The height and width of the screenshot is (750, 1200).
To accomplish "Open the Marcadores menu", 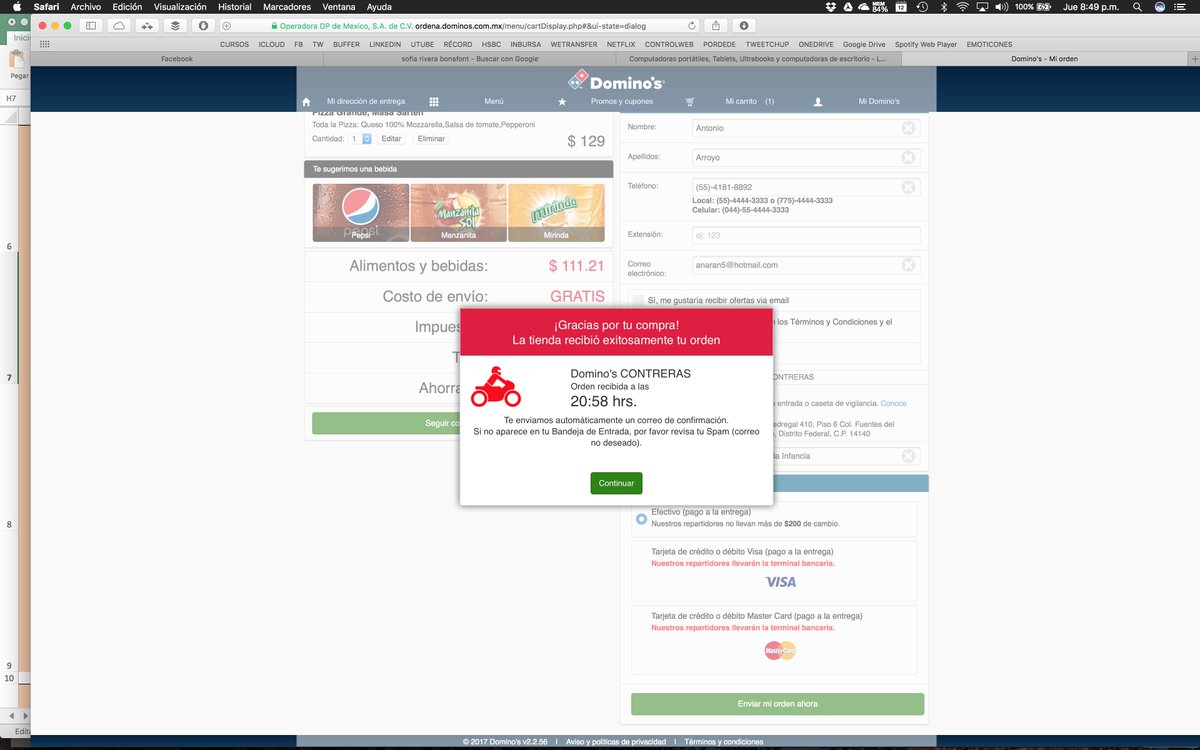I will (x=287, y=6).
